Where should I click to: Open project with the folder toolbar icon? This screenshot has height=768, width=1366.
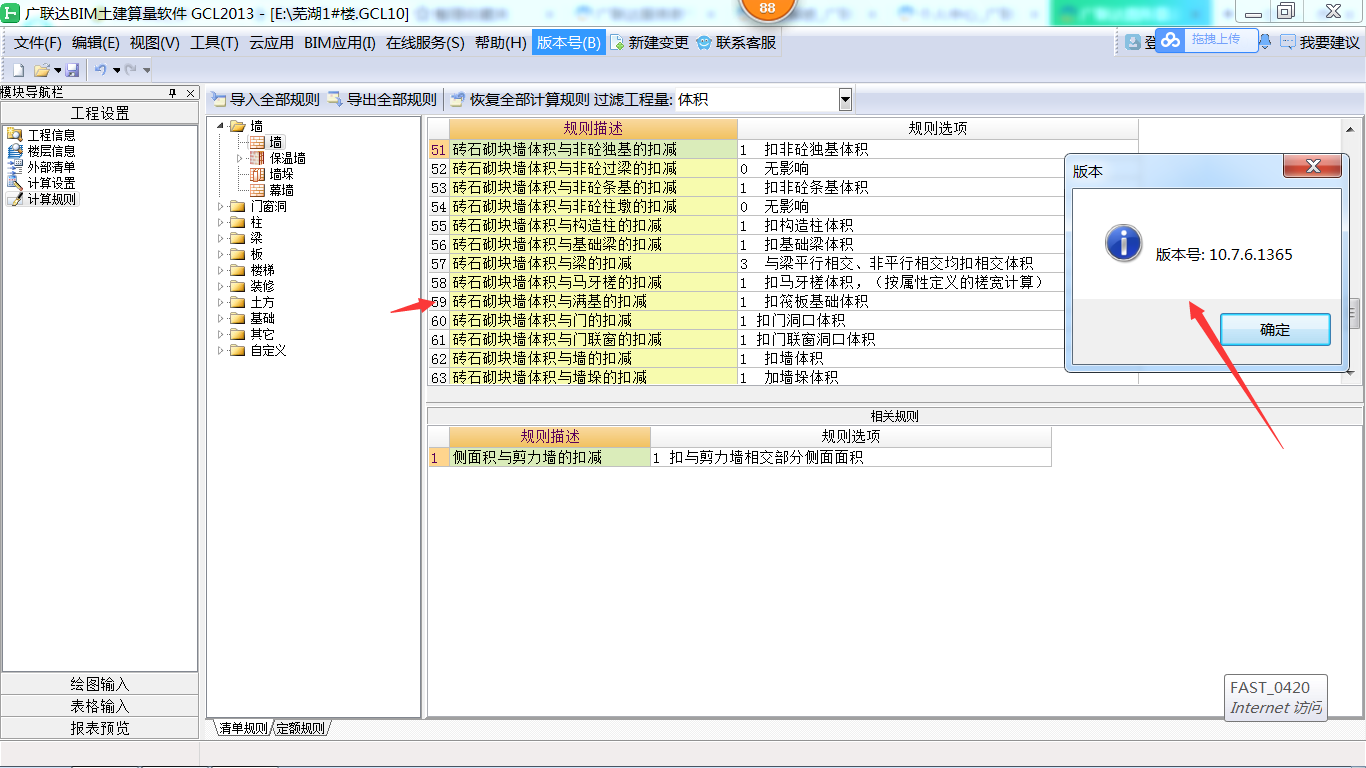[42, 70]
